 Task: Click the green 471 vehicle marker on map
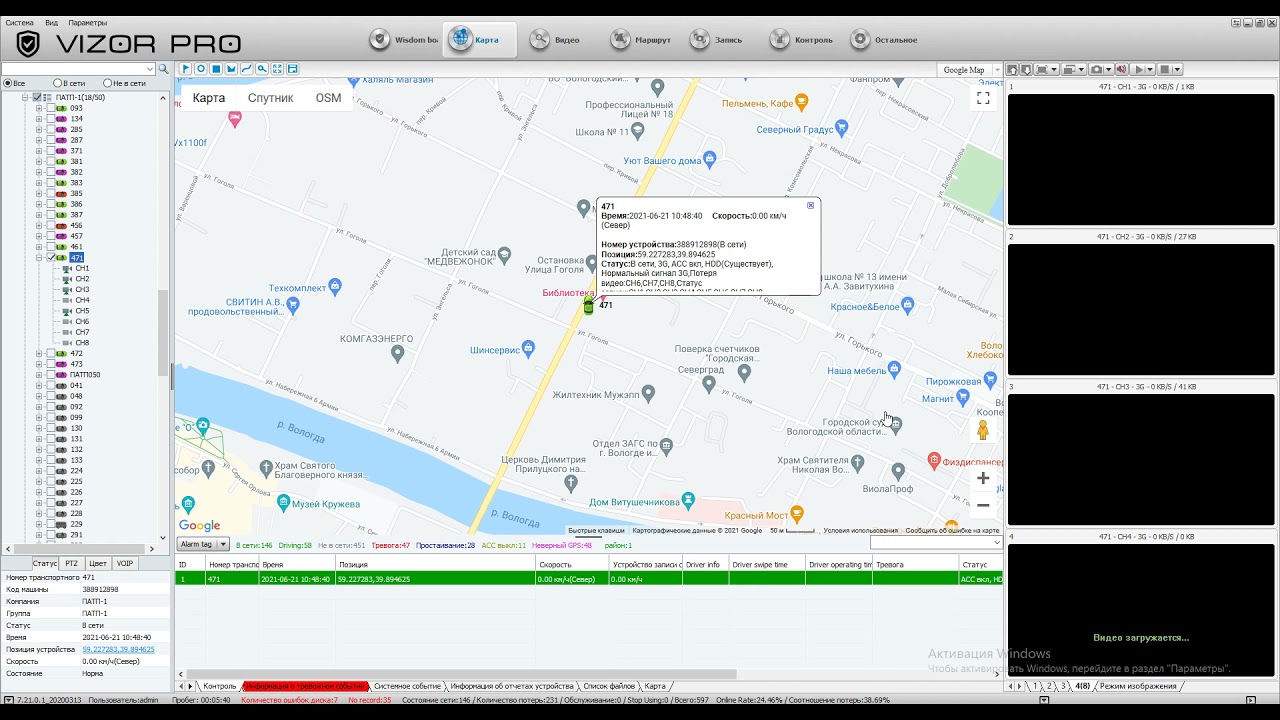point(588,306)
